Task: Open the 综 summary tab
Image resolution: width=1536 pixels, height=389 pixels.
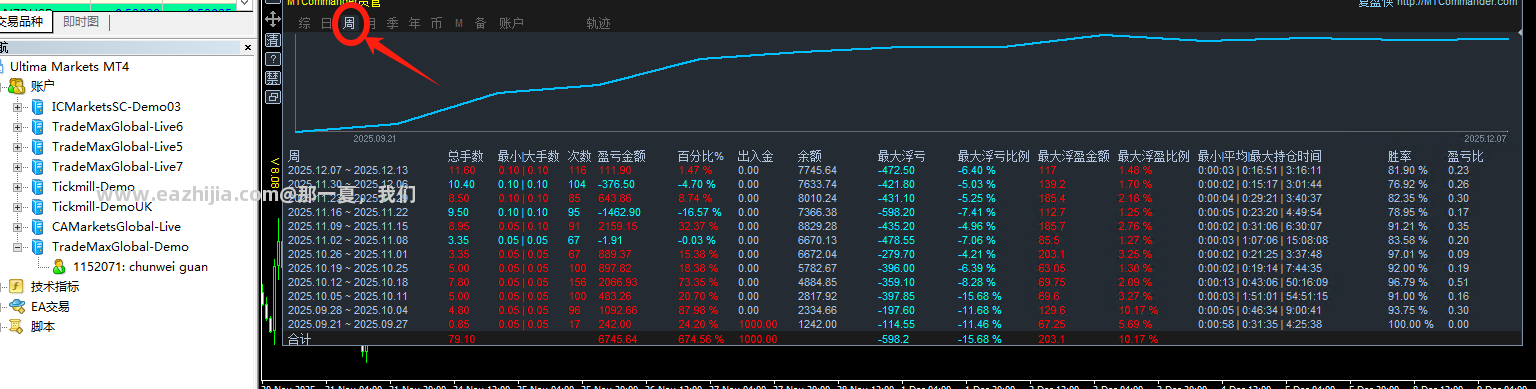Action: (304, 22)
